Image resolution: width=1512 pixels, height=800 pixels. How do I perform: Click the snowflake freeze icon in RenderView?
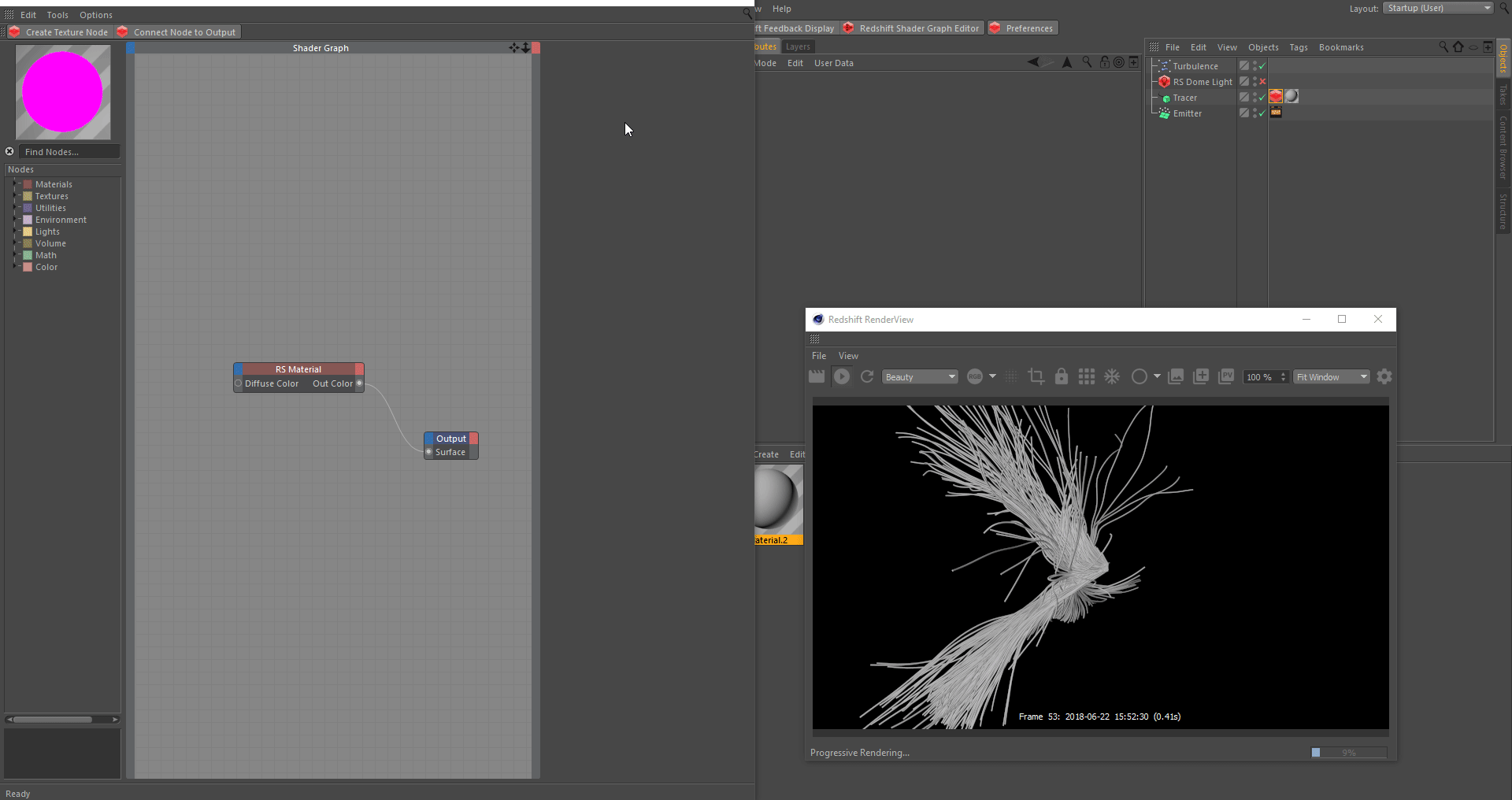(1112, 377)
